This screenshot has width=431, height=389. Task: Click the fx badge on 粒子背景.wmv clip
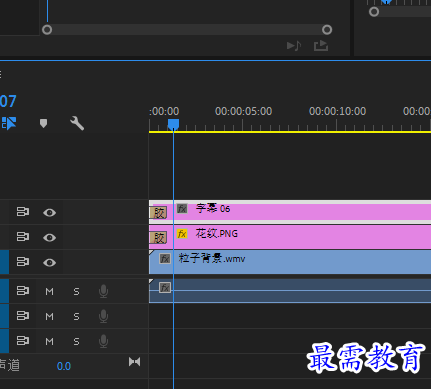tap(165, 259)
